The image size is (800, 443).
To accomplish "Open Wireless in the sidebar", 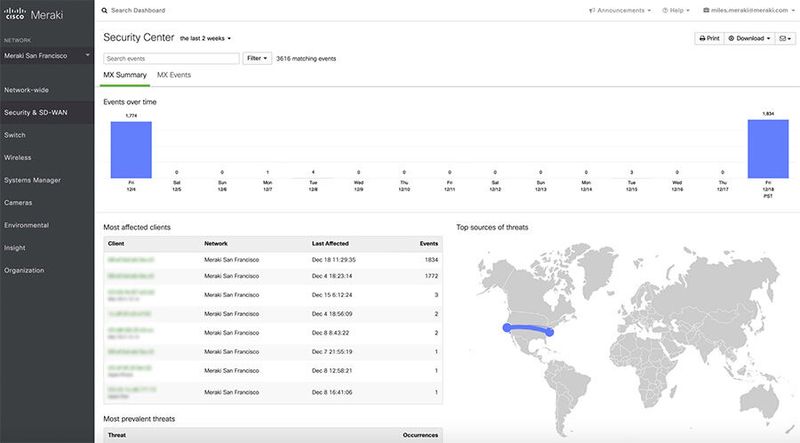I will pyautogui.click(x=18, y=157).
